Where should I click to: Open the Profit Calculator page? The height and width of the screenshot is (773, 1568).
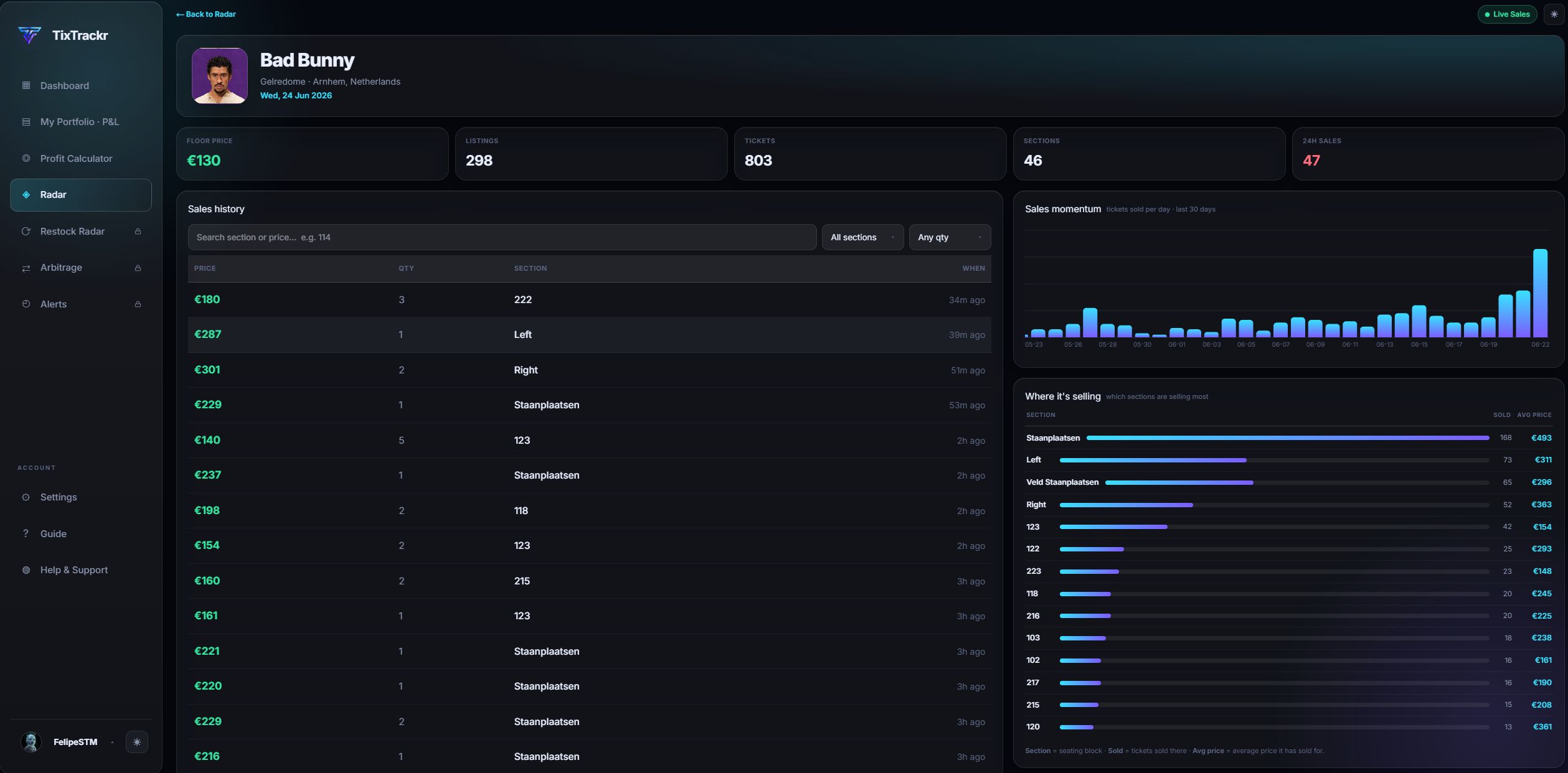[x=81, y=159]
